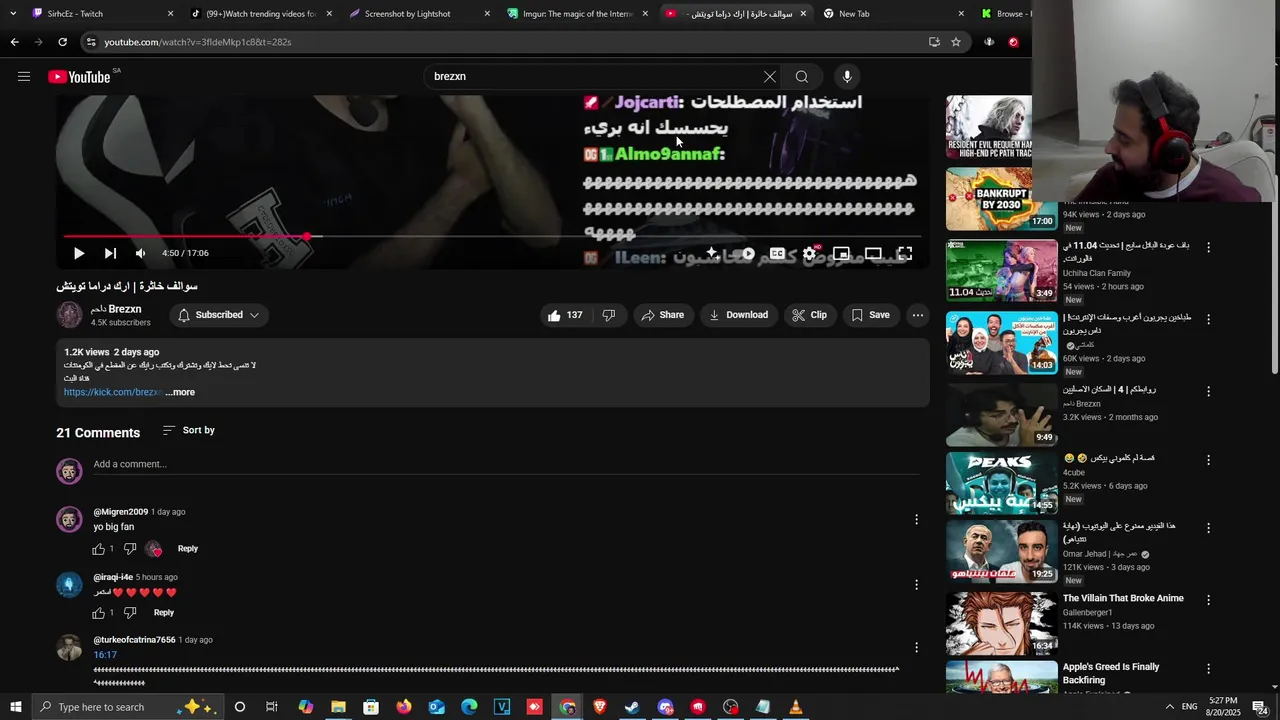Reply to @Migren2009's comment
The width and height of the screenshot is (1280, 720).
point(188,549)
